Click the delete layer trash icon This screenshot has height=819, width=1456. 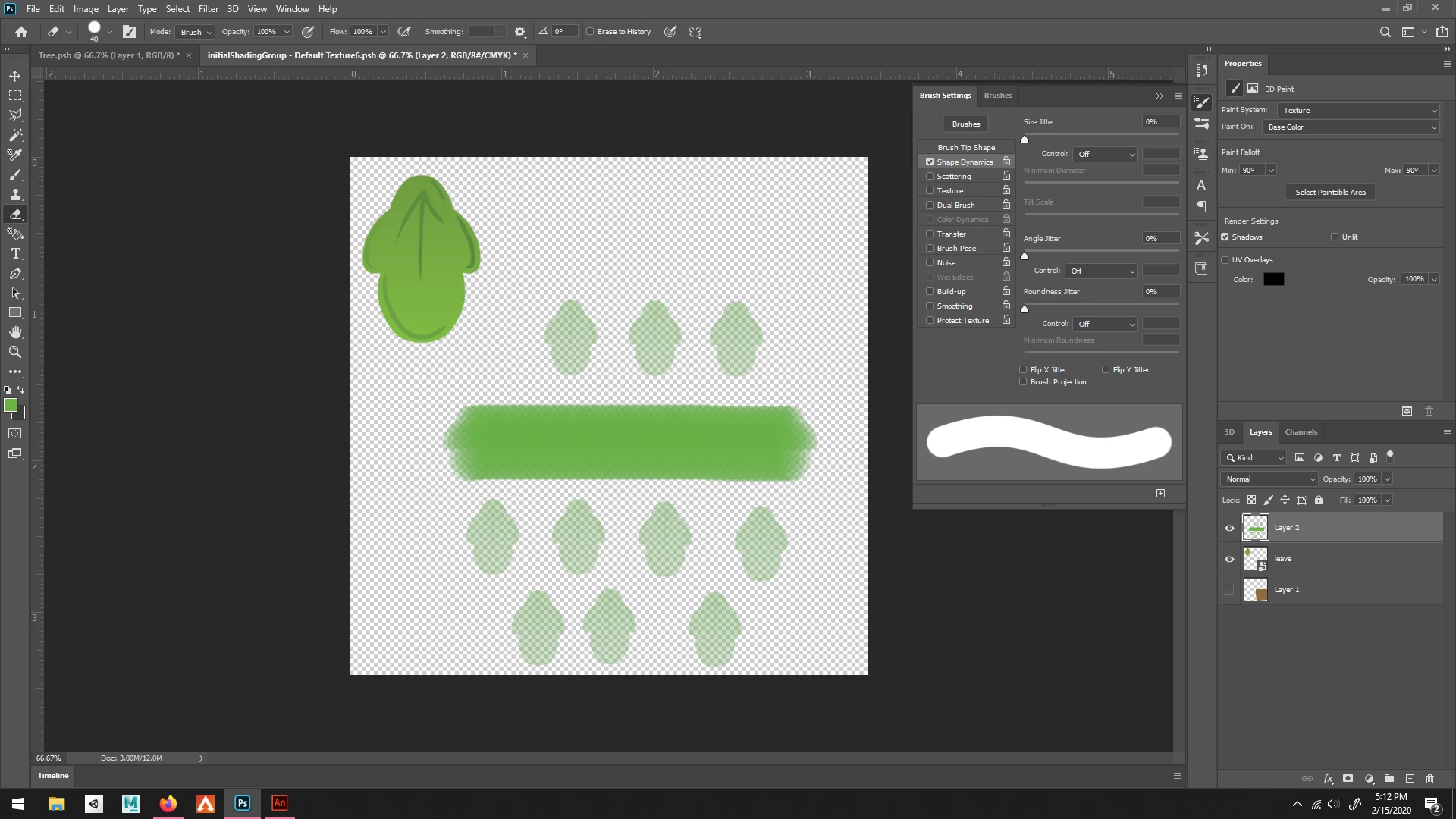tap(1429, 779)
